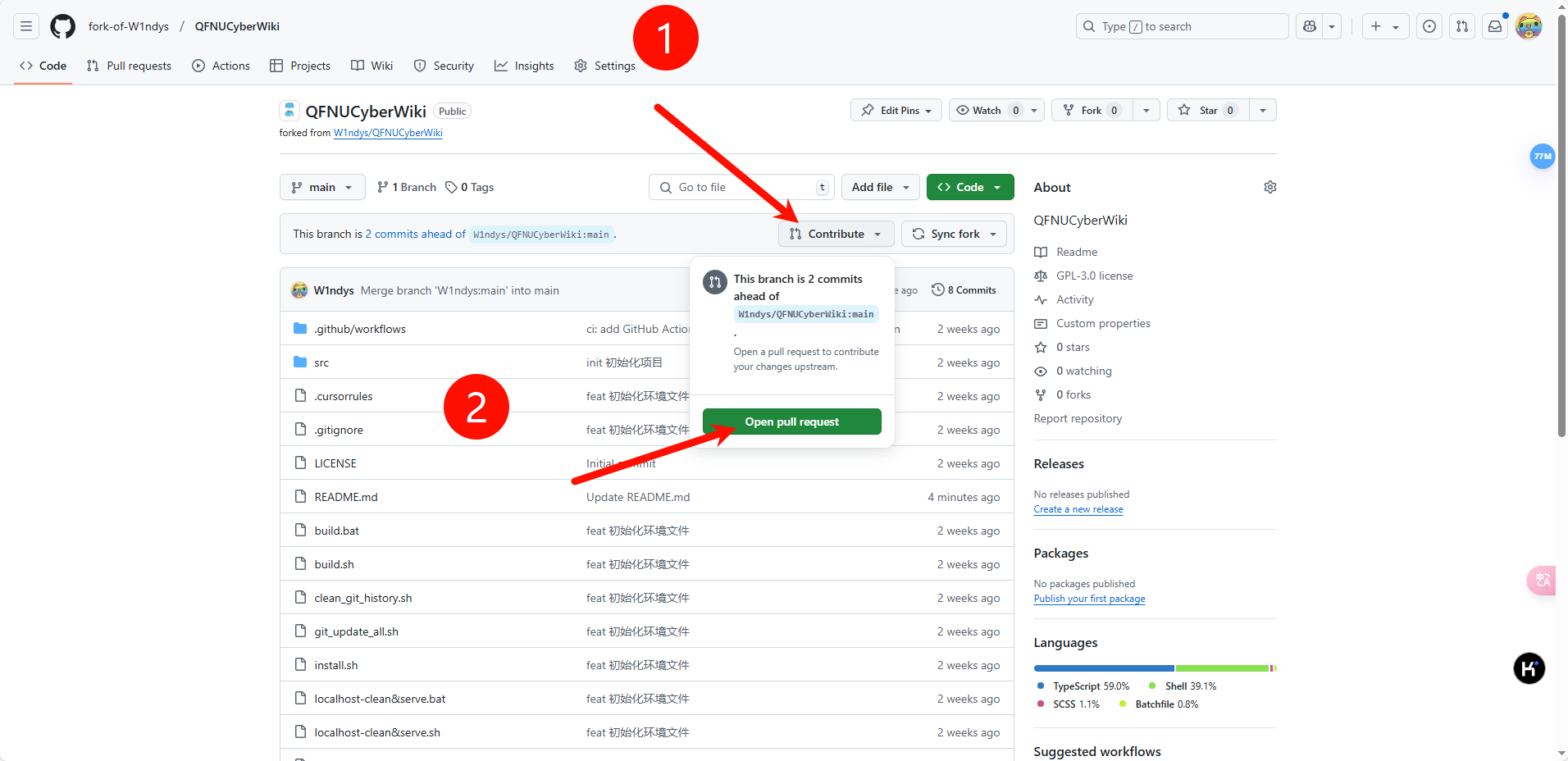Click the Shell green language bar segment
This screenshot has width=1568, height=761.
[x=1222, y=668]
